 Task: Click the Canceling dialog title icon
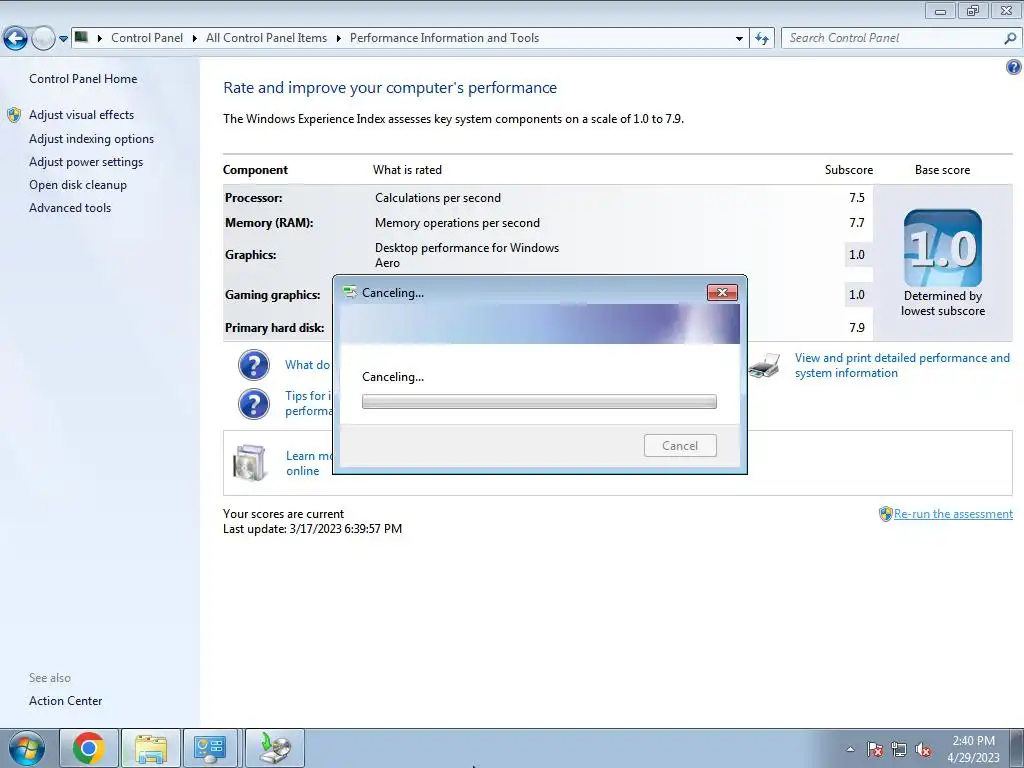click(x=349, y=293)
